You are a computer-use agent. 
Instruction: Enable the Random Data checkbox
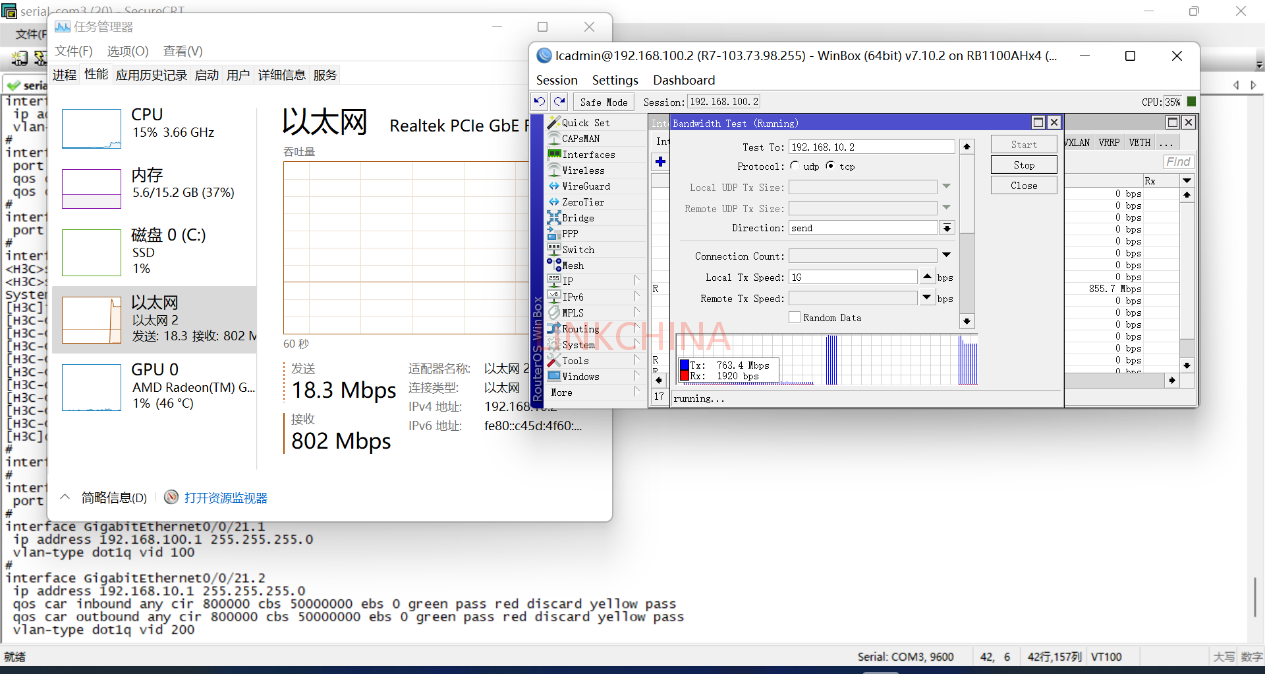[x=795, y=317]
